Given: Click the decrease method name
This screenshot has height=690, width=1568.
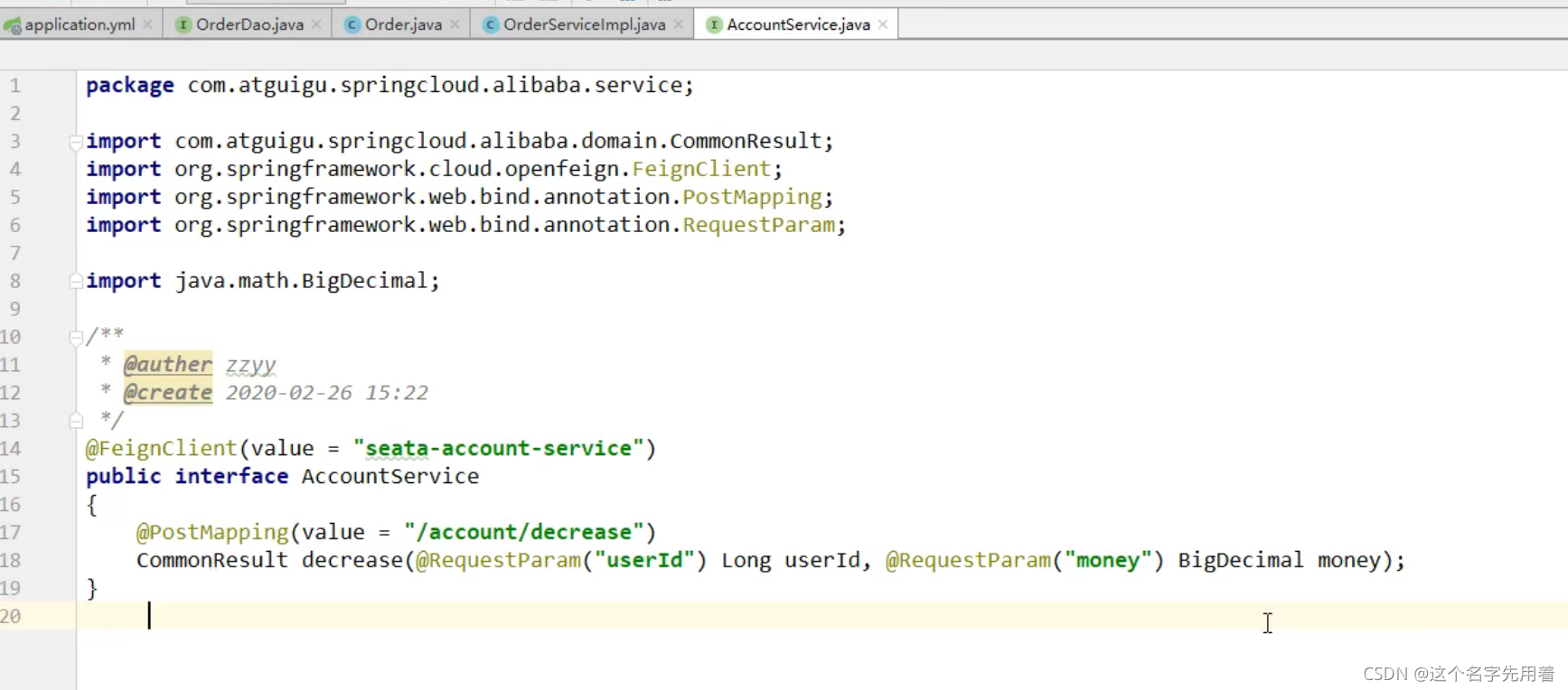Looking at the screenshot, I should click(x=352, y=560).
